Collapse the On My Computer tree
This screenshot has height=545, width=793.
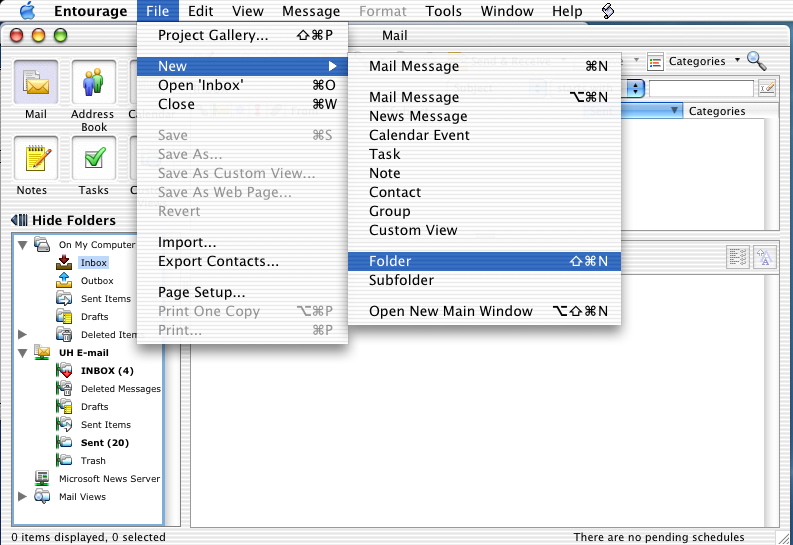22,245
